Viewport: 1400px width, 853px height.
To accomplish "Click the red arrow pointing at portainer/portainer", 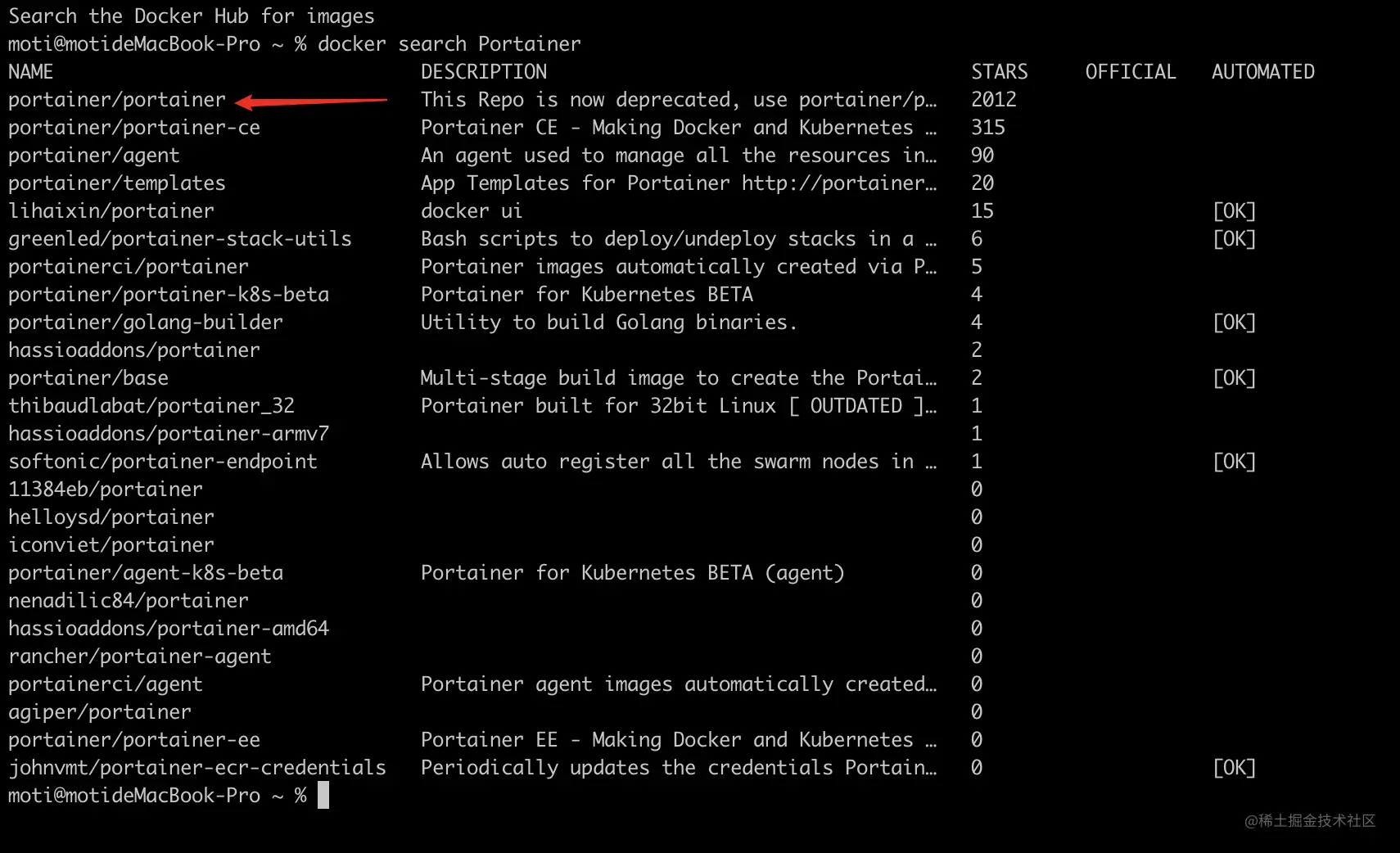I will [x=311, y=102].
